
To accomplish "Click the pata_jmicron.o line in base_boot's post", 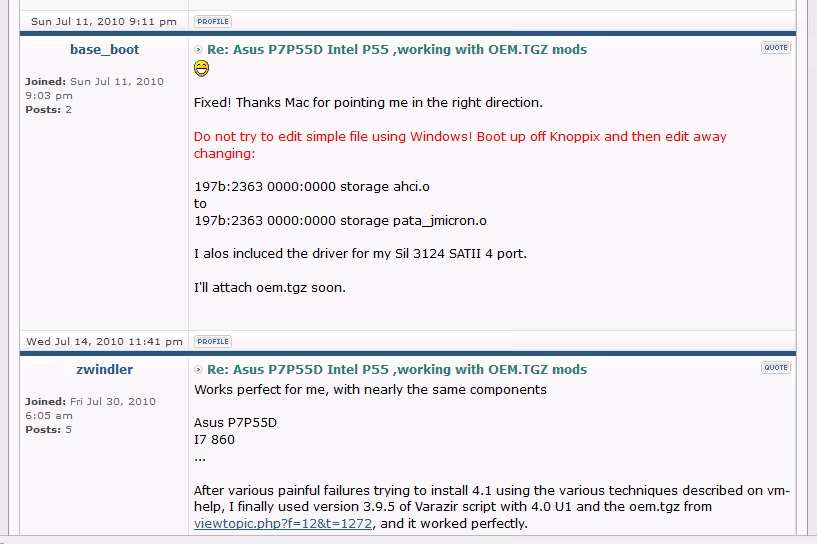I will pyautogui.click(x=340, y=220).
